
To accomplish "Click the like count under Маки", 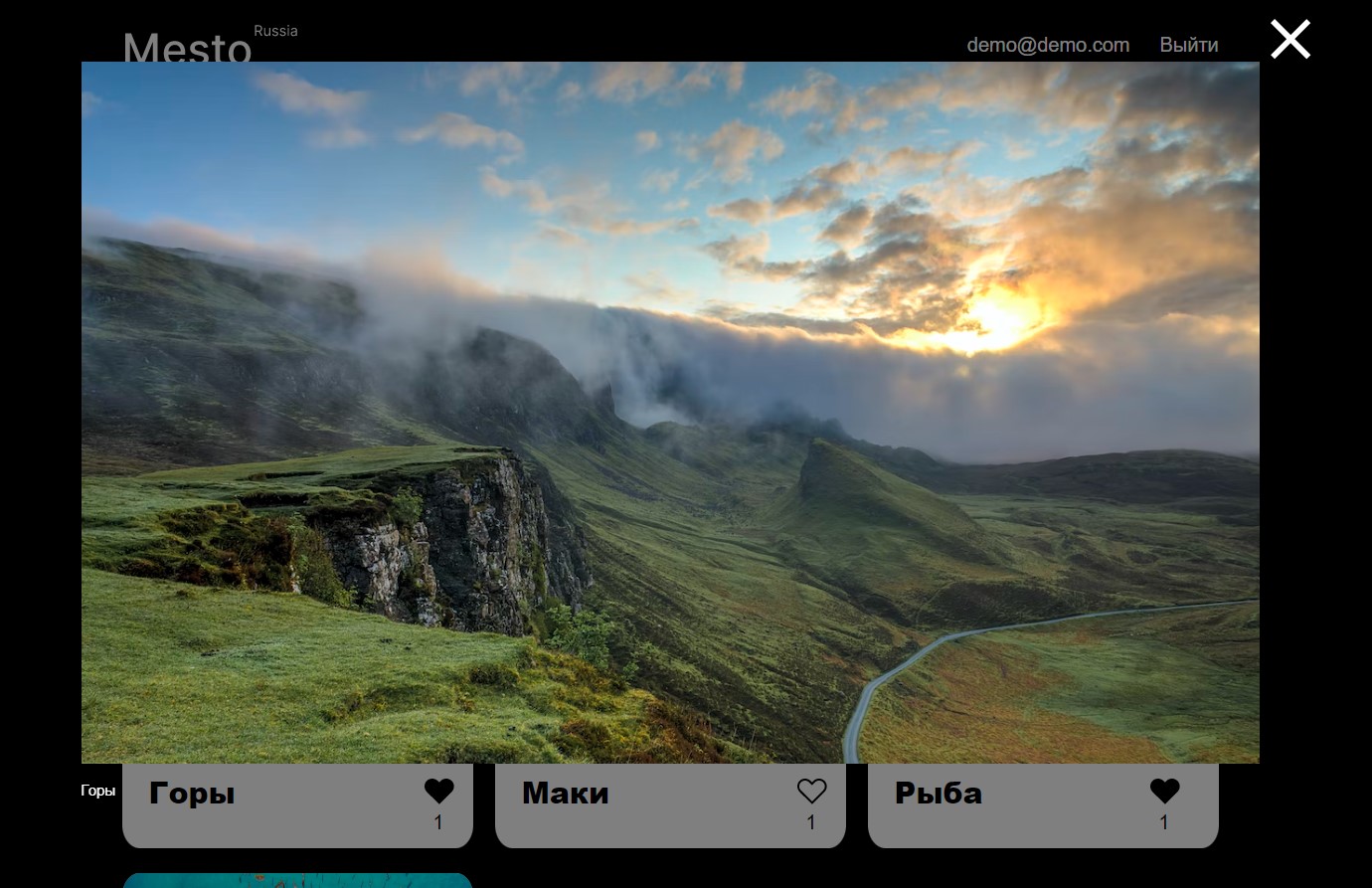I will click(x=811, y=822).
